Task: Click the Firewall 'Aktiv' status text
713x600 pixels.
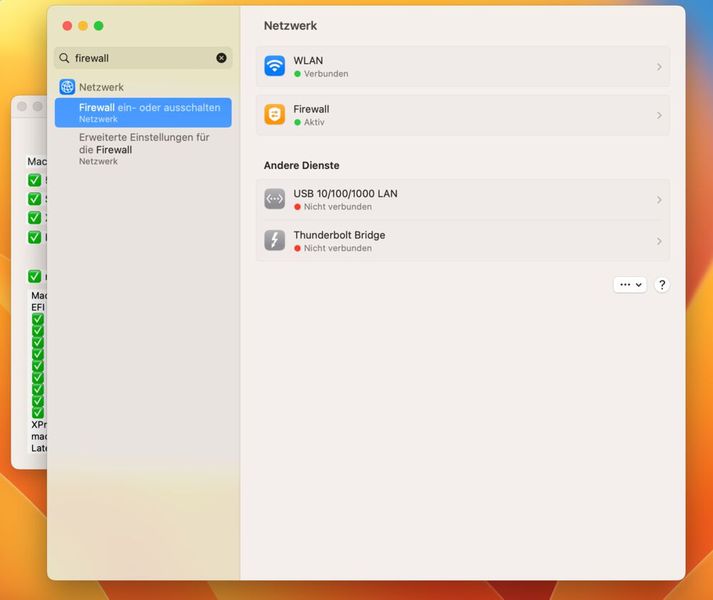Action: tap(314, 122)
